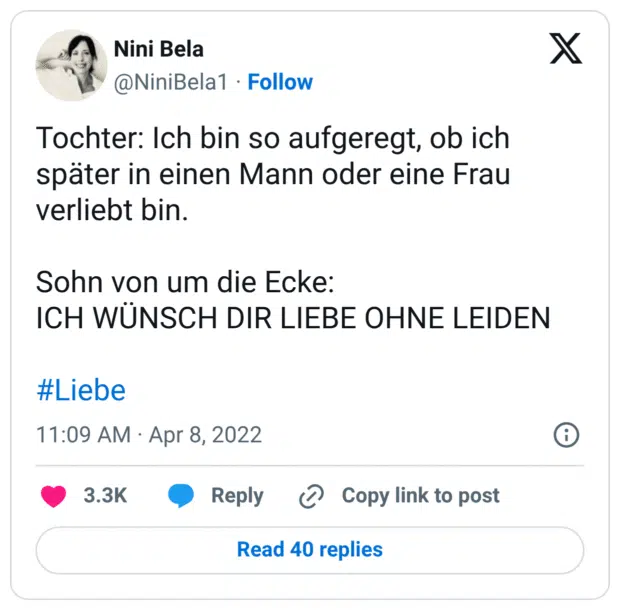The width and height of the screenshot is (620, 610).
Task: Click the Apr 8, 2022 date
Action: [x=205, y=435]
